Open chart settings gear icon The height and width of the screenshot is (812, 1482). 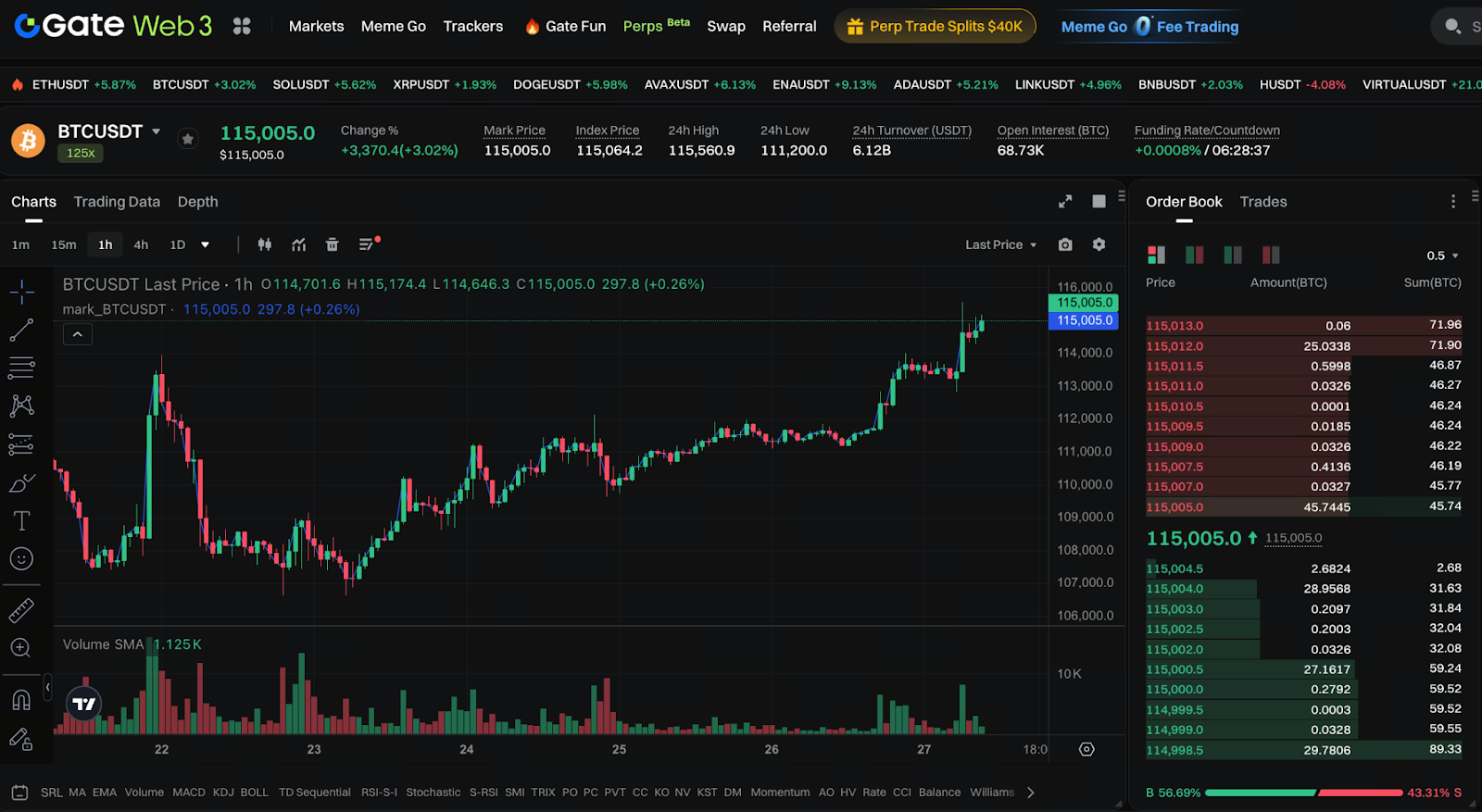[x=1099, y=244]
